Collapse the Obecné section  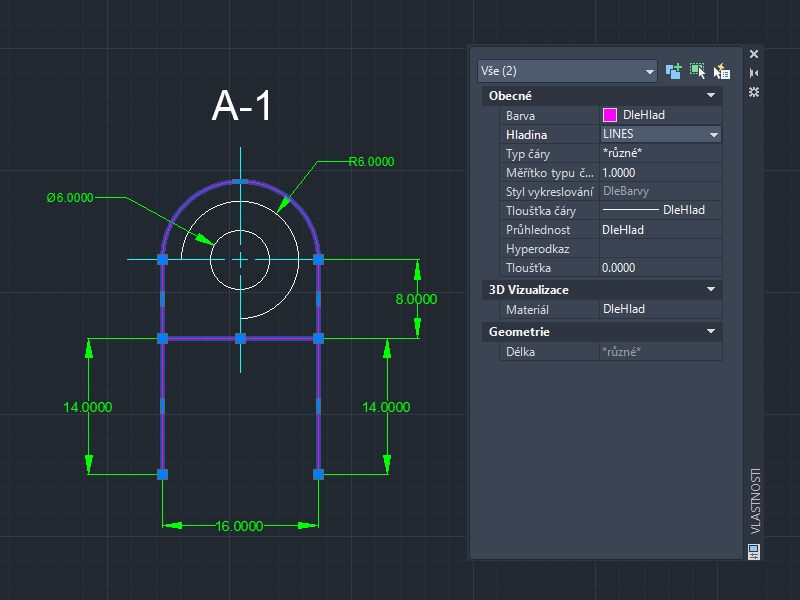tap(711, 96)
